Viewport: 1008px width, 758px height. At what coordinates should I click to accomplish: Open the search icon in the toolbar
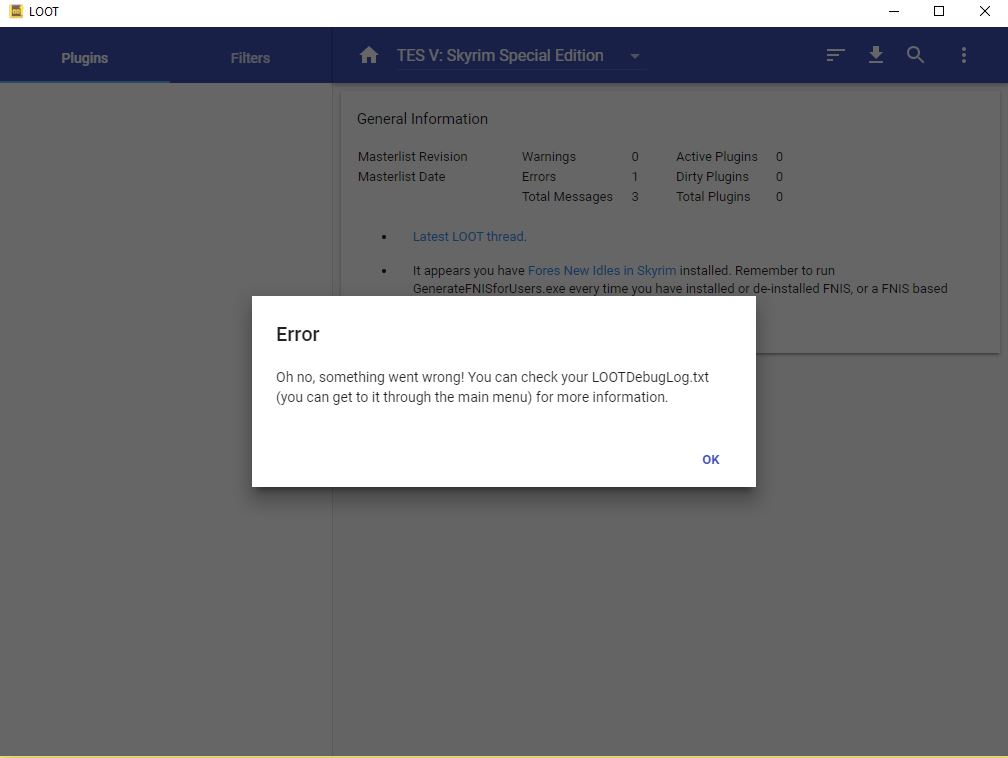coord(915,55)
